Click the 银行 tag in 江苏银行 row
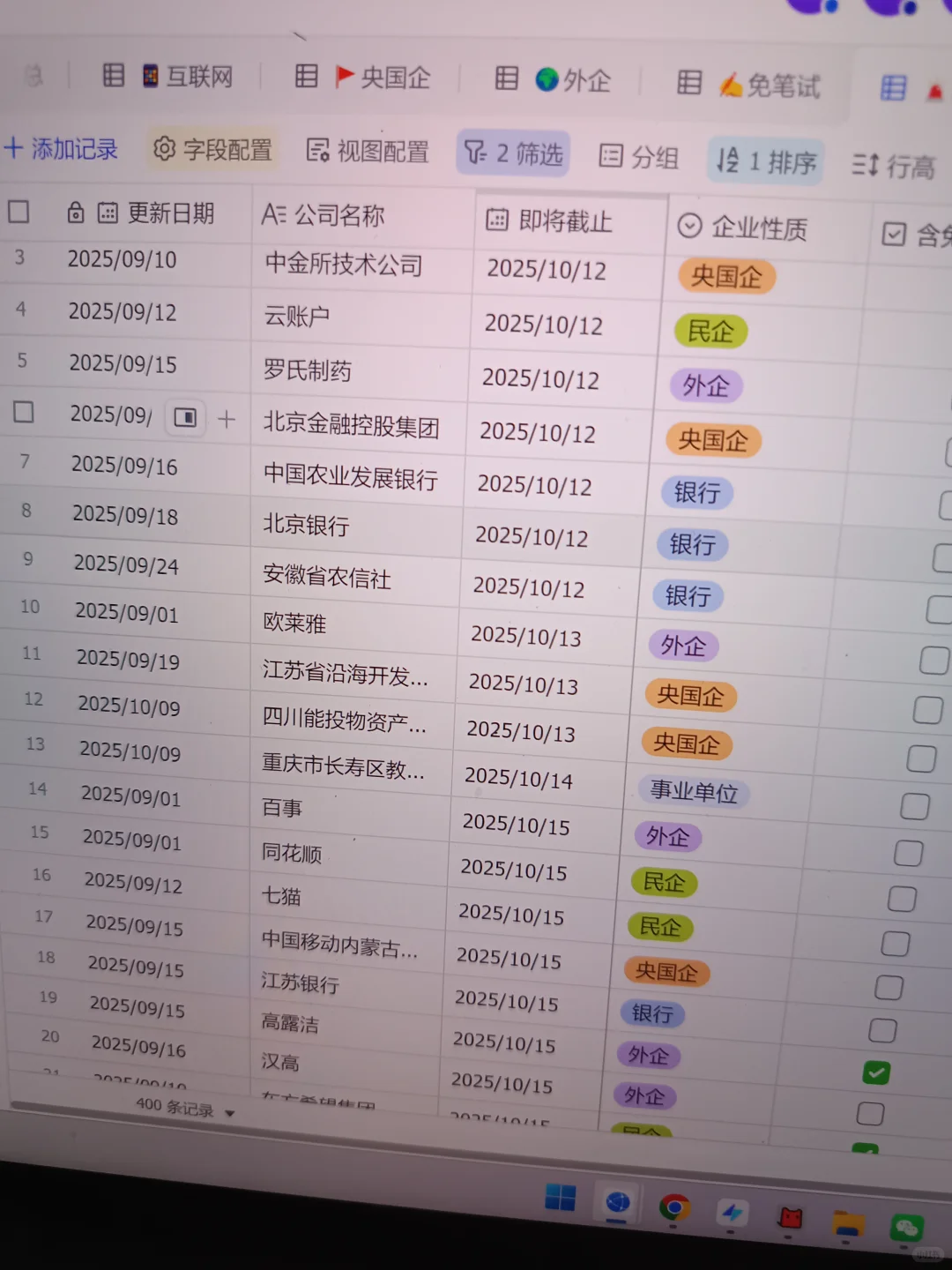The image size is (952, 1270). (x=652, y=1013)
